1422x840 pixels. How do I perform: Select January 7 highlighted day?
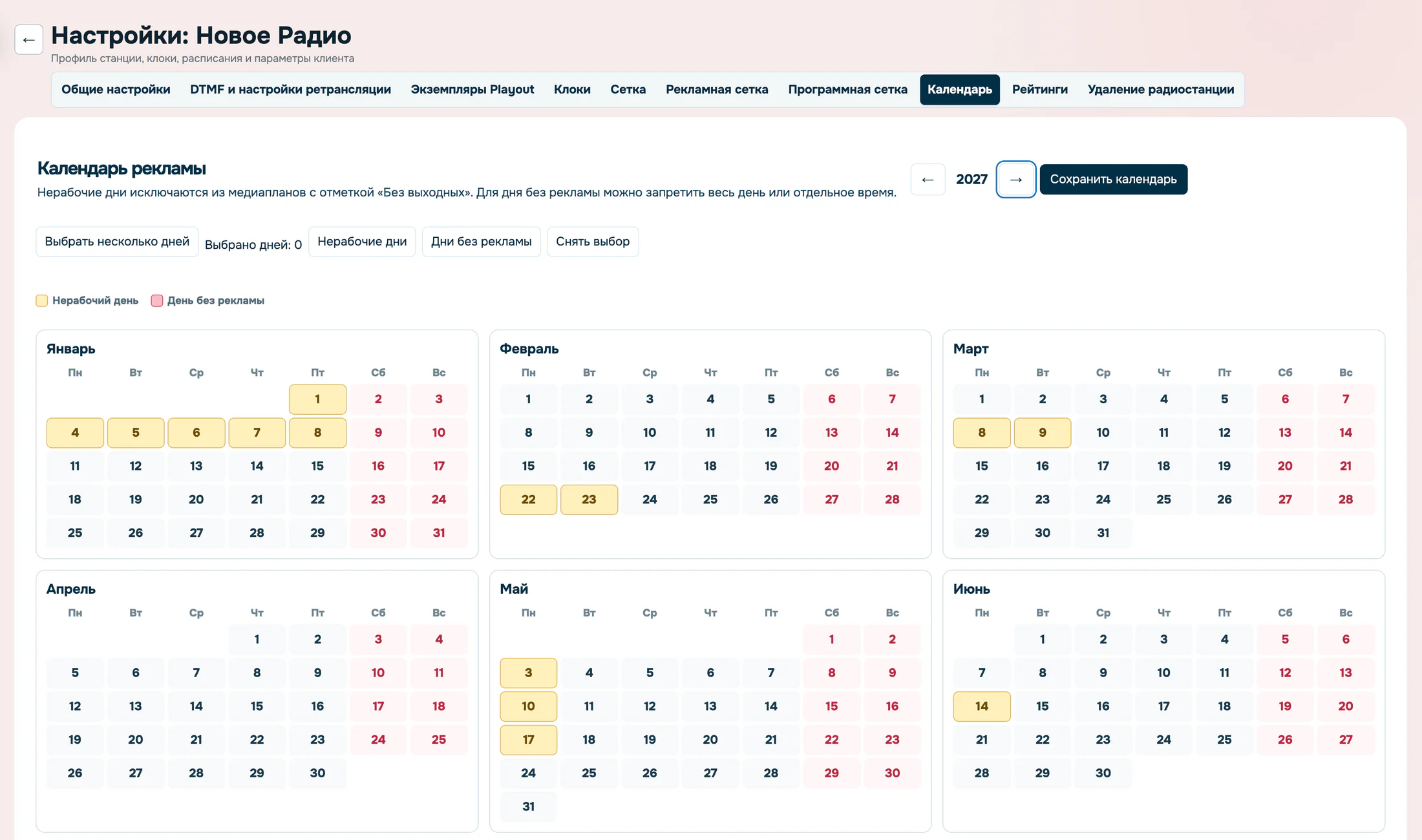click(x=257, y=433)
